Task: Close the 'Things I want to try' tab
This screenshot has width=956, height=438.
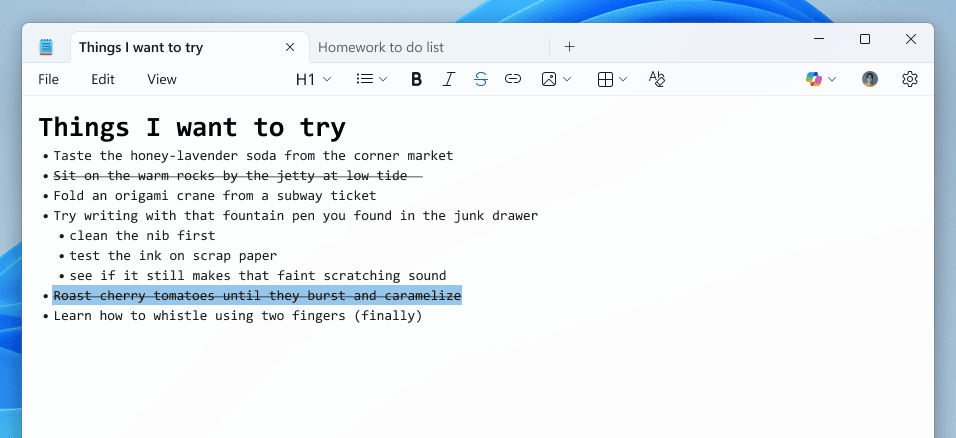Action: 290,47
